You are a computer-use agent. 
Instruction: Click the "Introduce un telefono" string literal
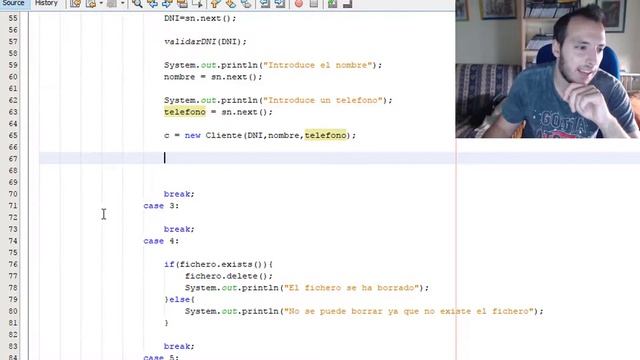click(323, 100)
